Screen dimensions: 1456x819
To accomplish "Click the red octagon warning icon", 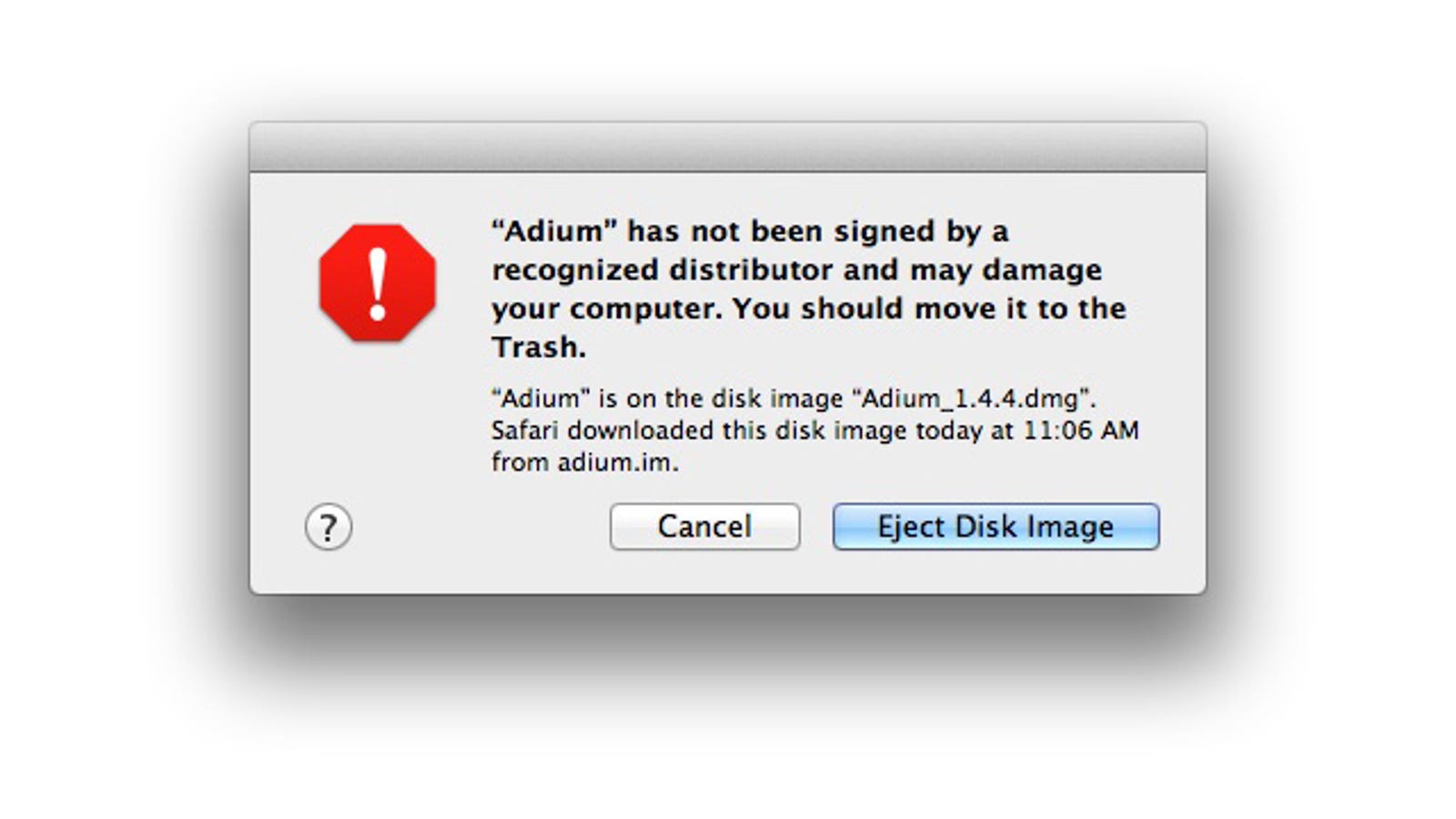I will click(x=378, y=283).
